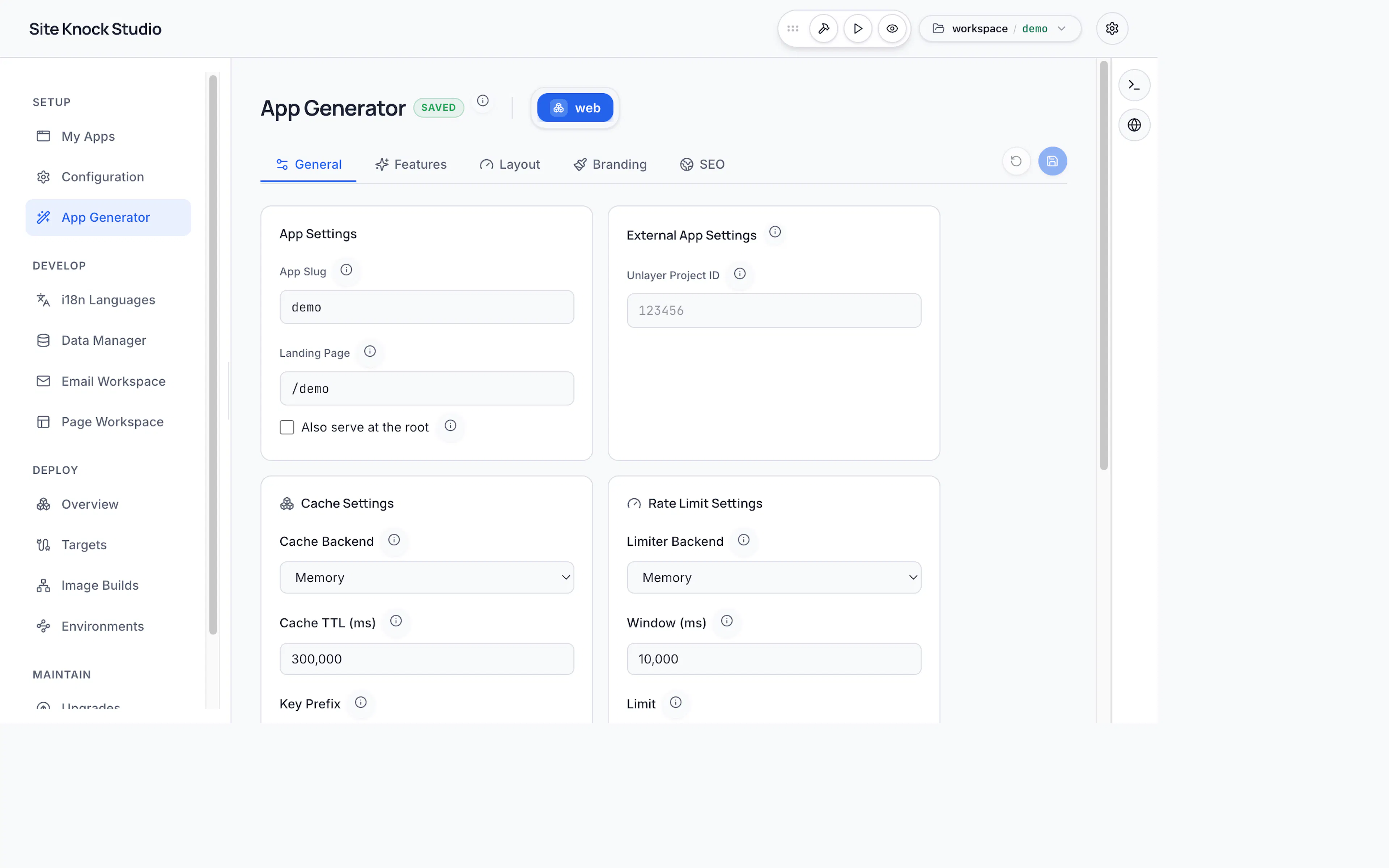The image size is (1389, 868).
Task: Click the main content vertical scrollbar
Action: (1103, 266)
